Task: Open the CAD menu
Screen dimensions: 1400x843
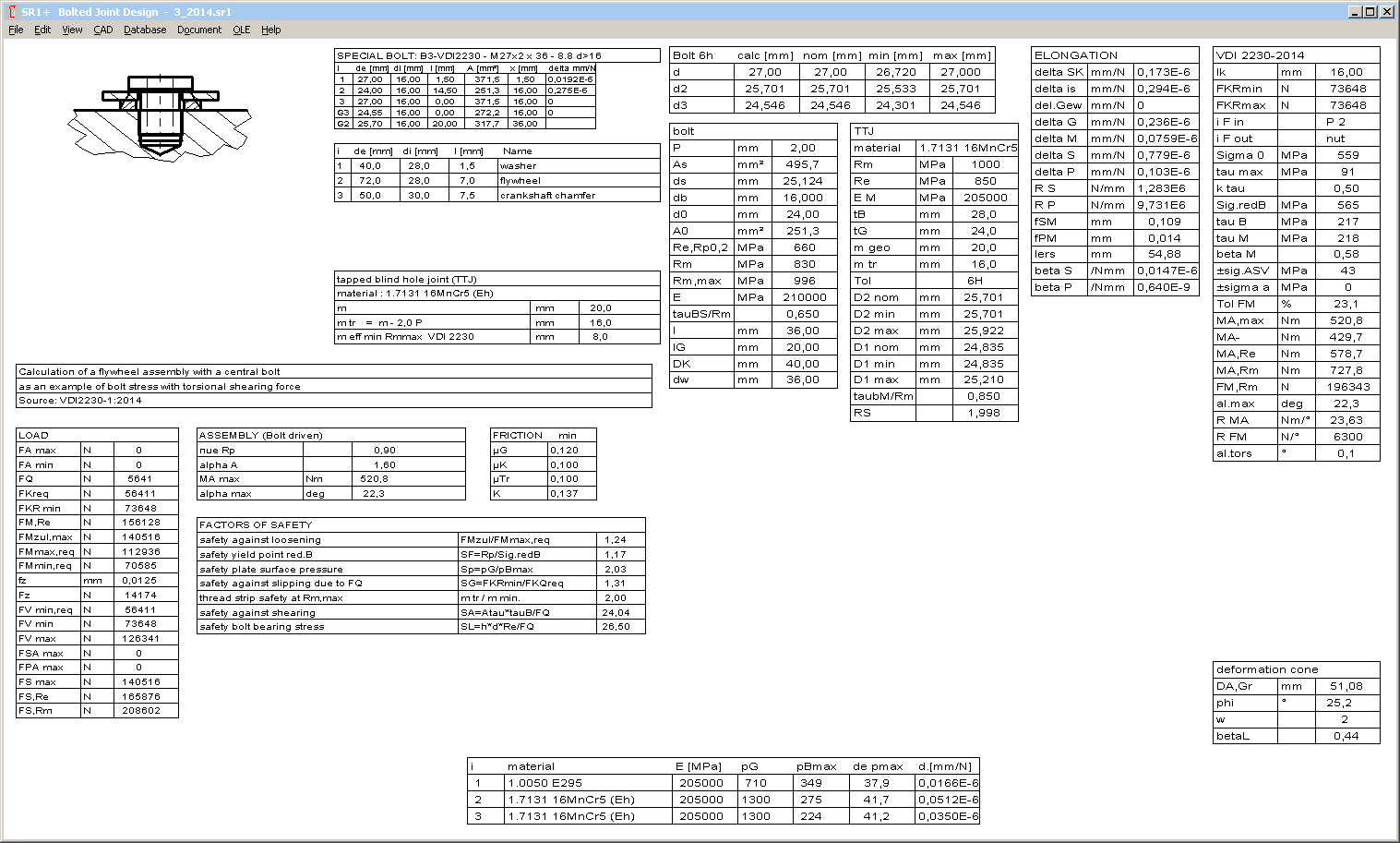Action: [102, 30]
